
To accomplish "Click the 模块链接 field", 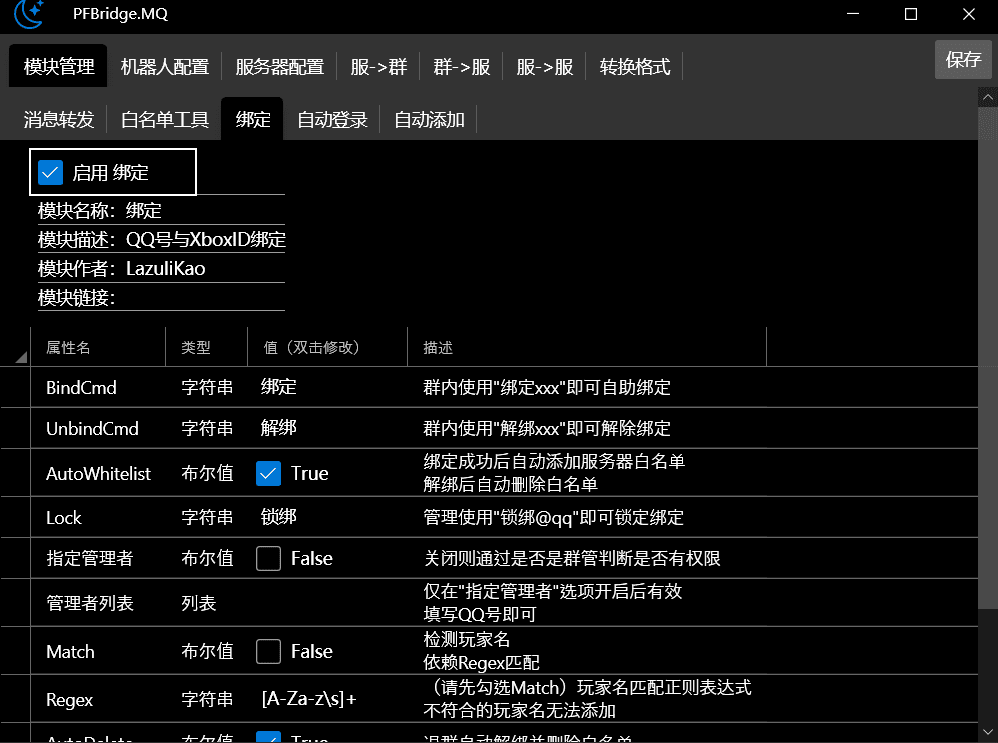I will 161,297.
